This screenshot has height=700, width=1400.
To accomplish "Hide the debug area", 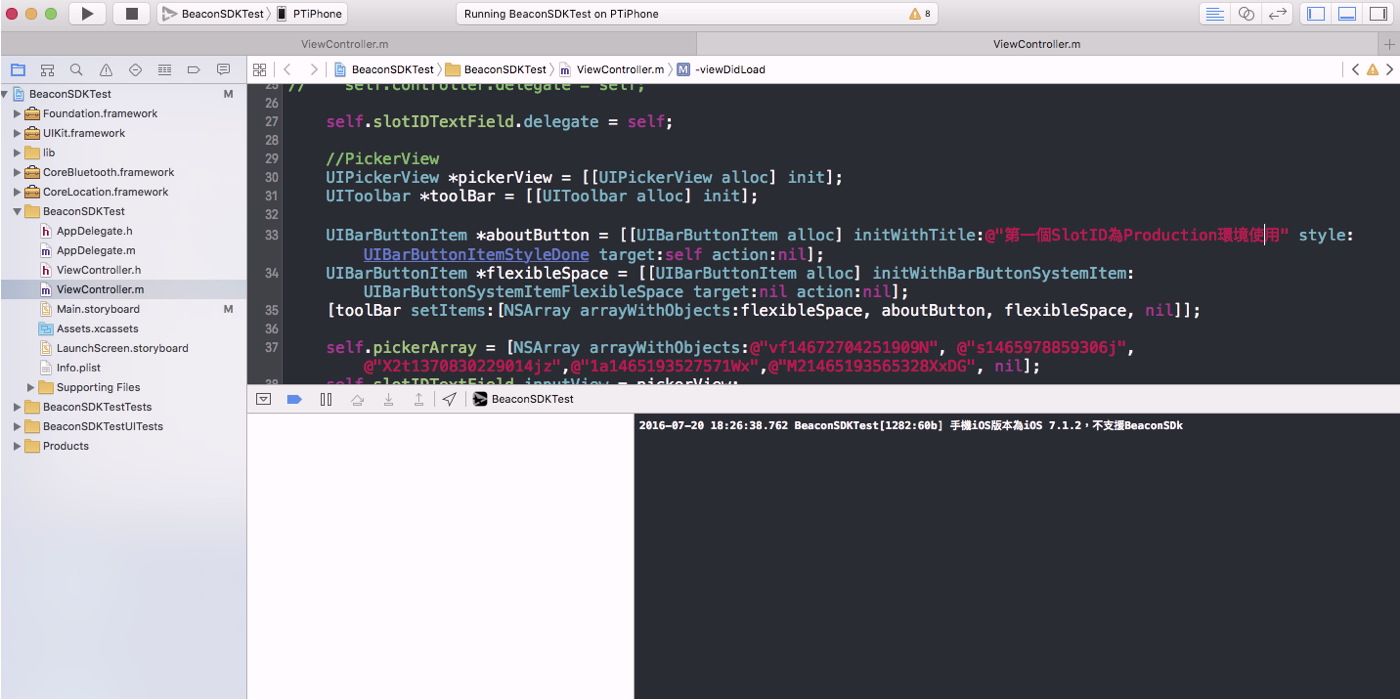I will pos(263,399).
